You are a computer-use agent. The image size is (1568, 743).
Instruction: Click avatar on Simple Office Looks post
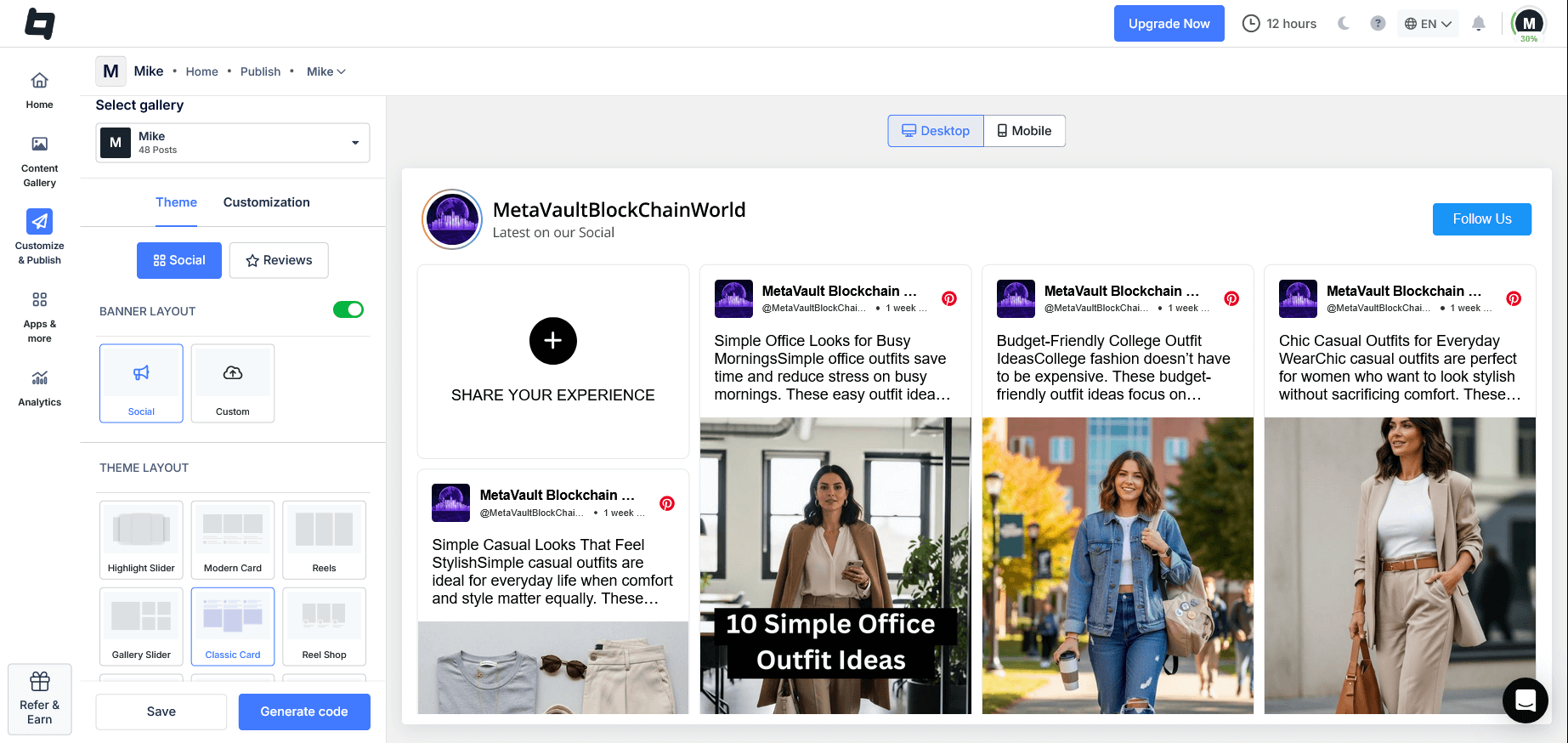click(x=733, y=298)
